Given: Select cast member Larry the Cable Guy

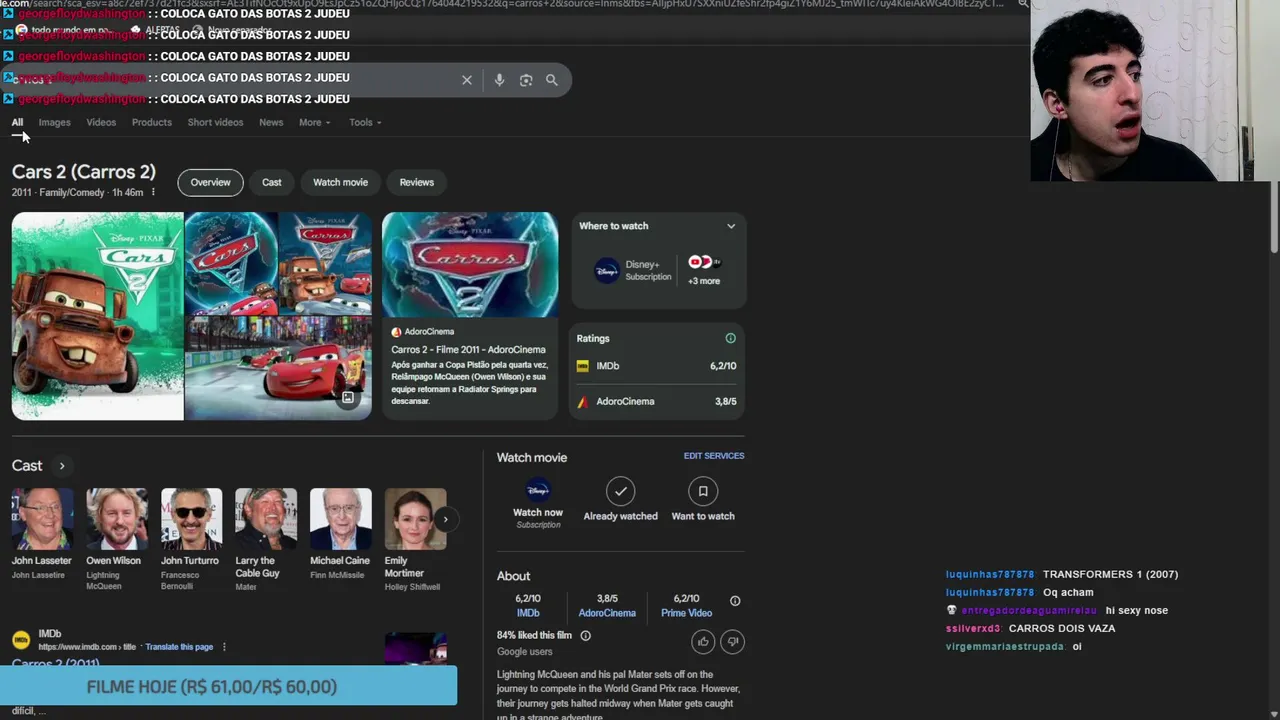Looking at the screenshot, I should point(266,539).
